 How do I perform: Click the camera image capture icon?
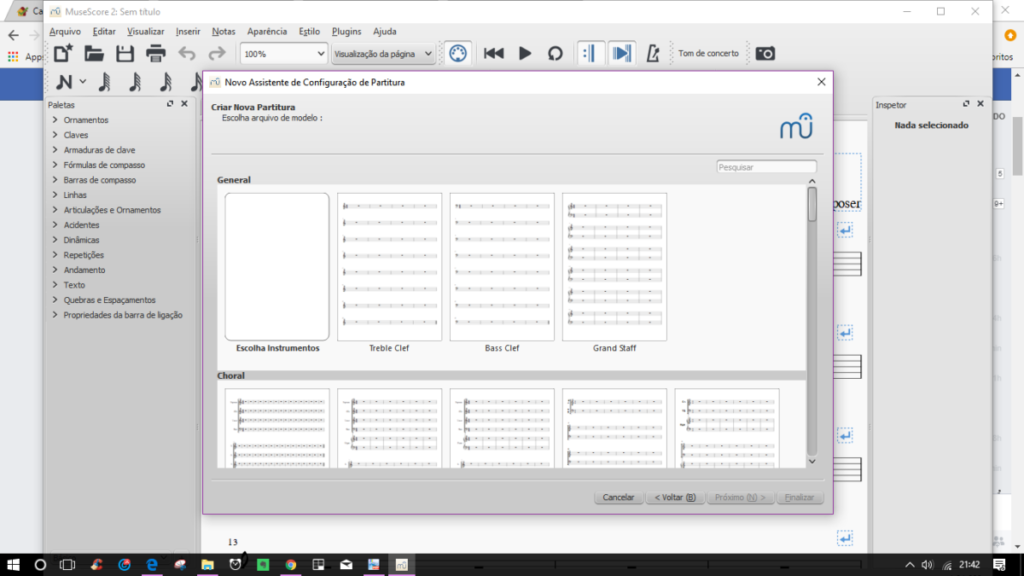[765, 53]
